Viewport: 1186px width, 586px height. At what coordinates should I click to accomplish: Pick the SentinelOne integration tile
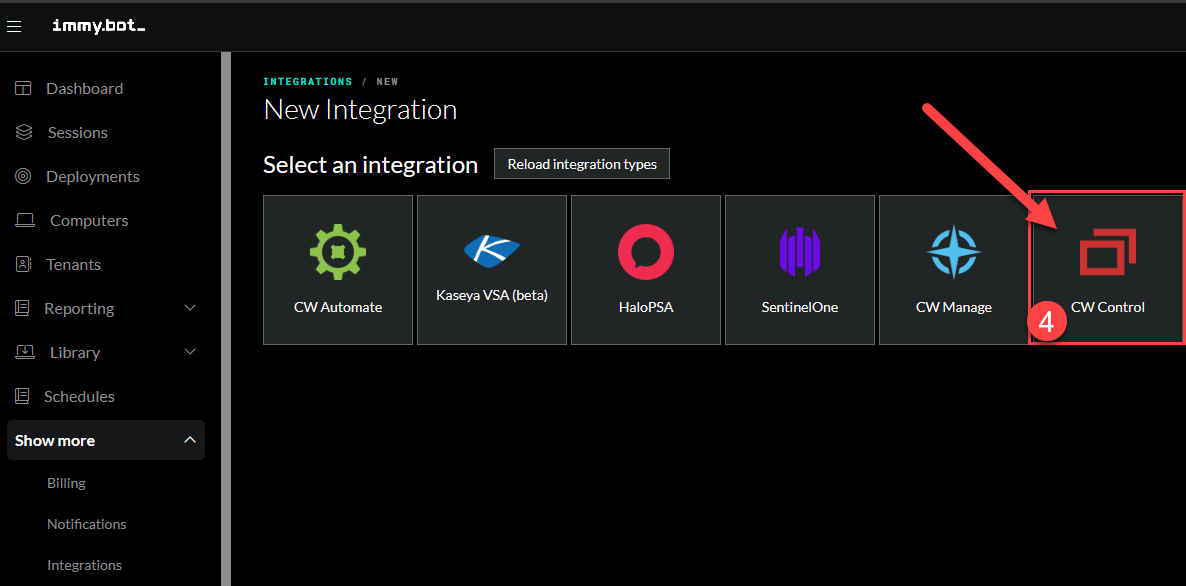point(800,270)
